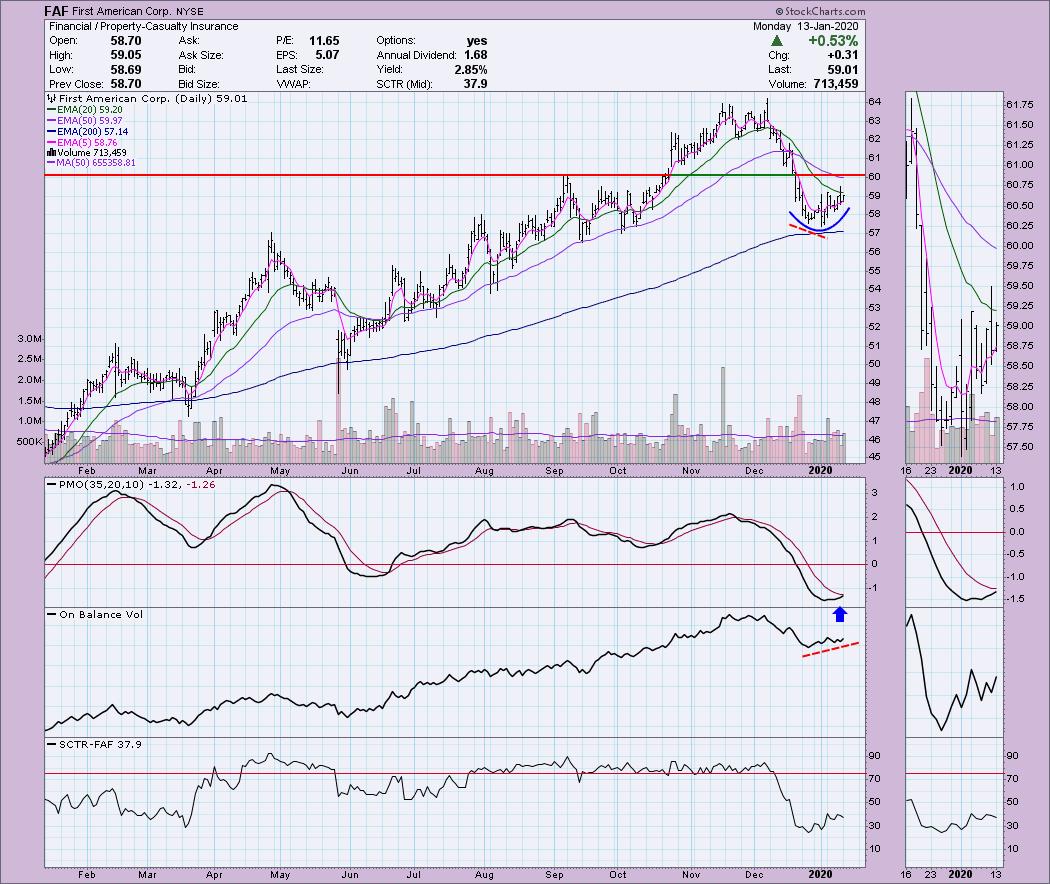Click the Chg value +0.31
This screenshot has height=884, width=1050.
point(842,55)
